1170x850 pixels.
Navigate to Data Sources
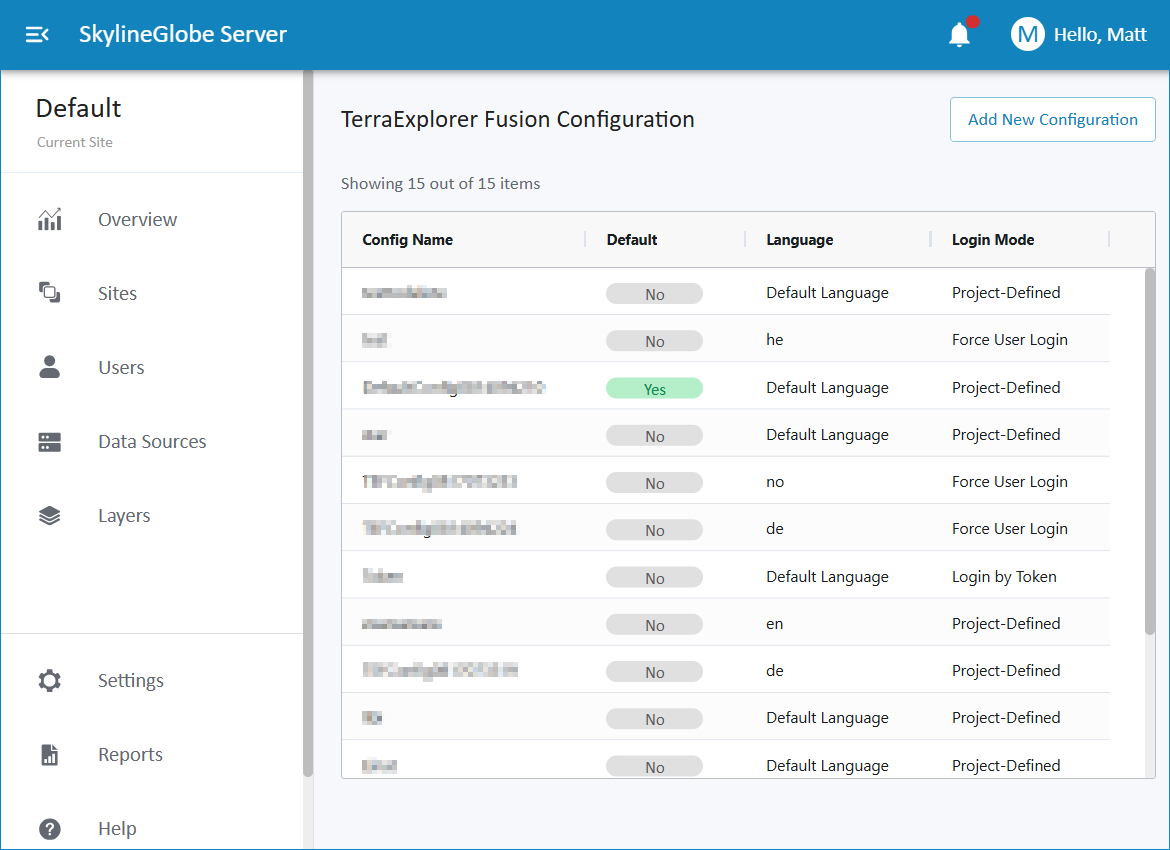152,441
